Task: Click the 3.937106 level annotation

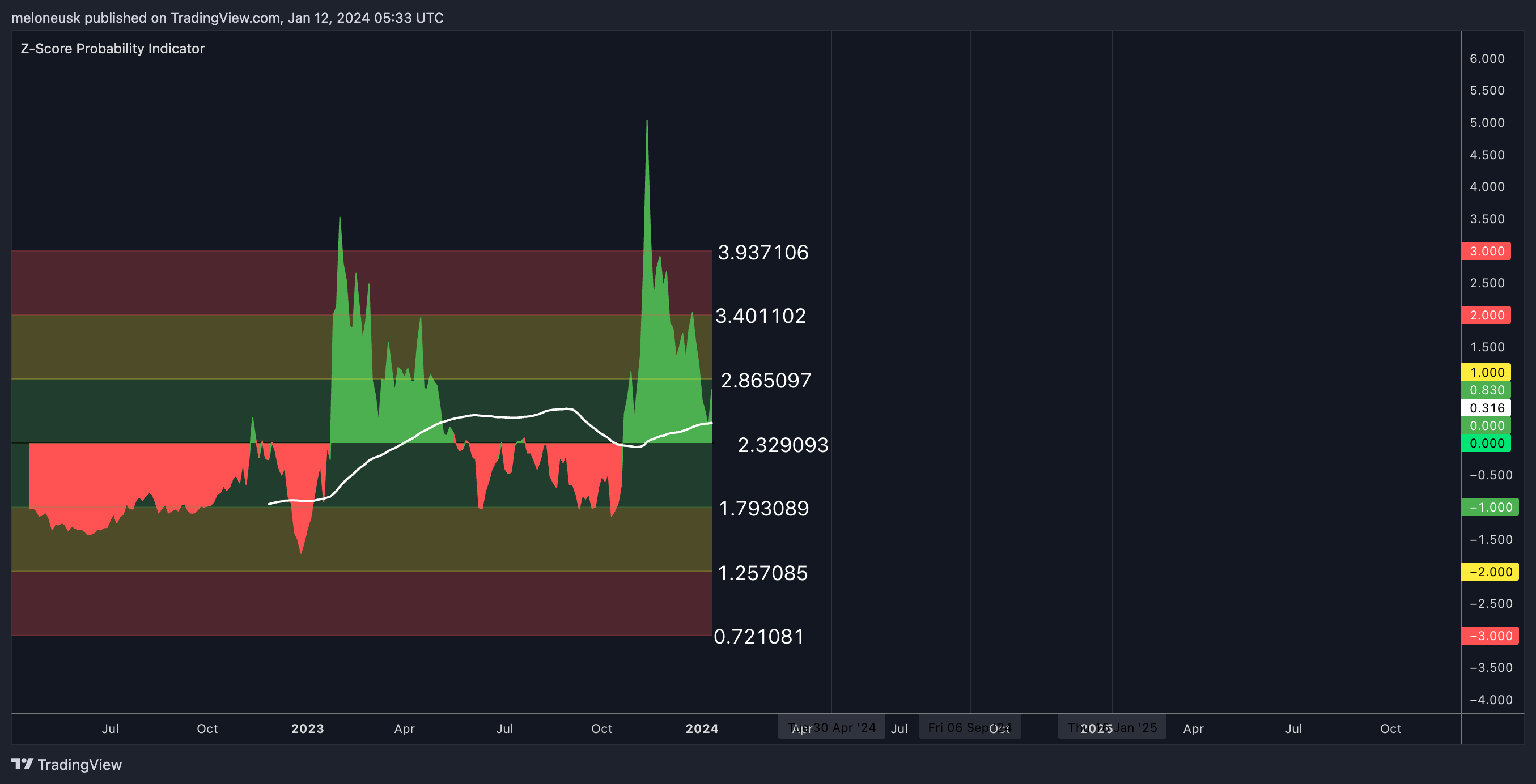Action: click(x=763, y=253)
